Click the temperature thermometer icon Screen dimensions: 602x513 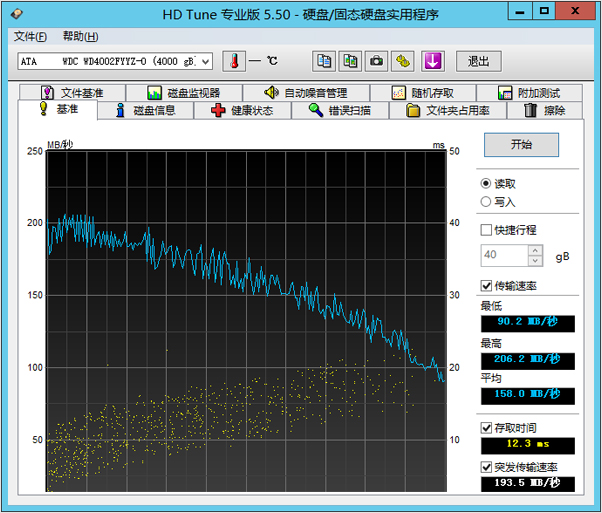click(x=234, y=61)
